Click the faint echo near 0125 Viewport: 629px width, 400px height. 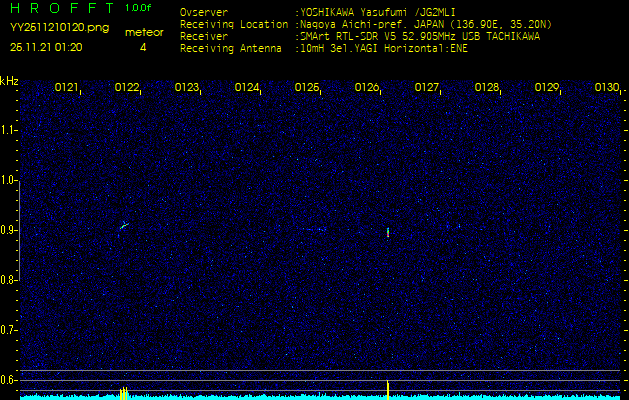[x=321, y=229]
